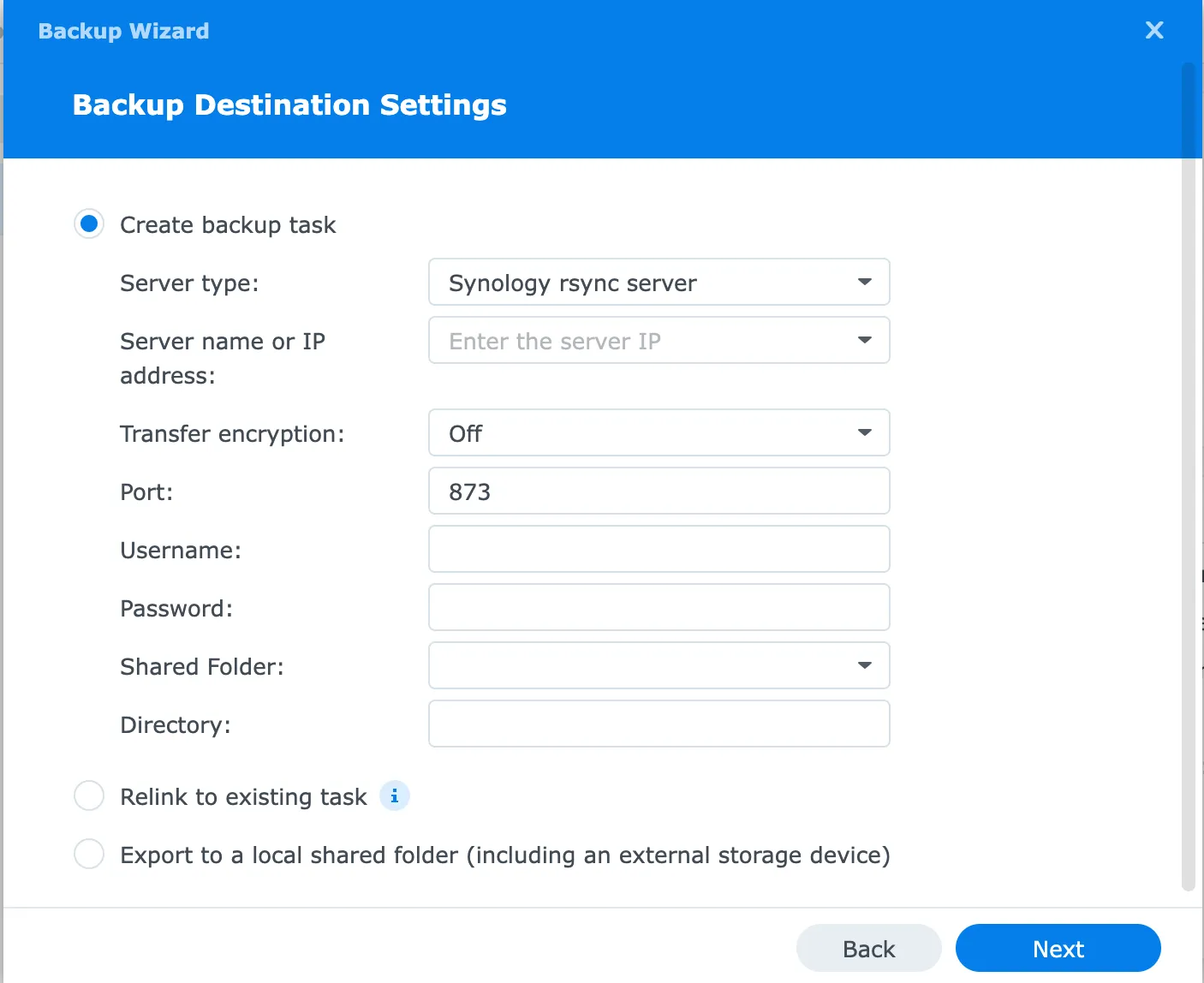Select the Create backup task radio button
Image resolution: width=1204 pixels, height=983 pixels.
89,223
